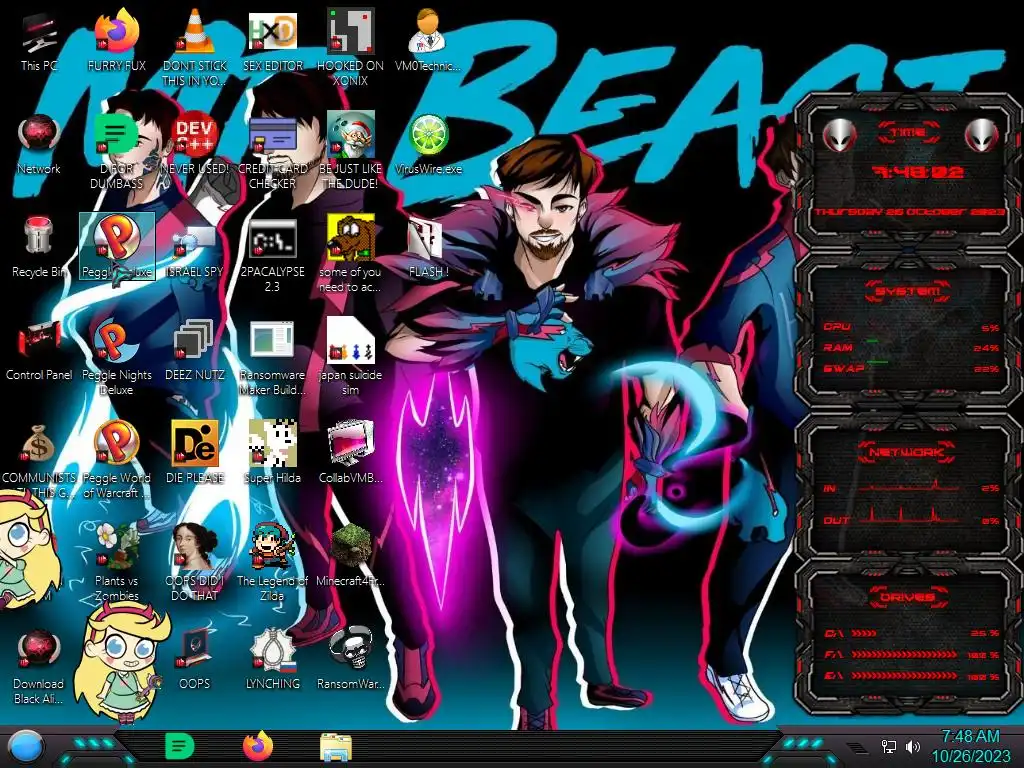
Task: Click the CPU usage row
Action: [x=911, y=327]
